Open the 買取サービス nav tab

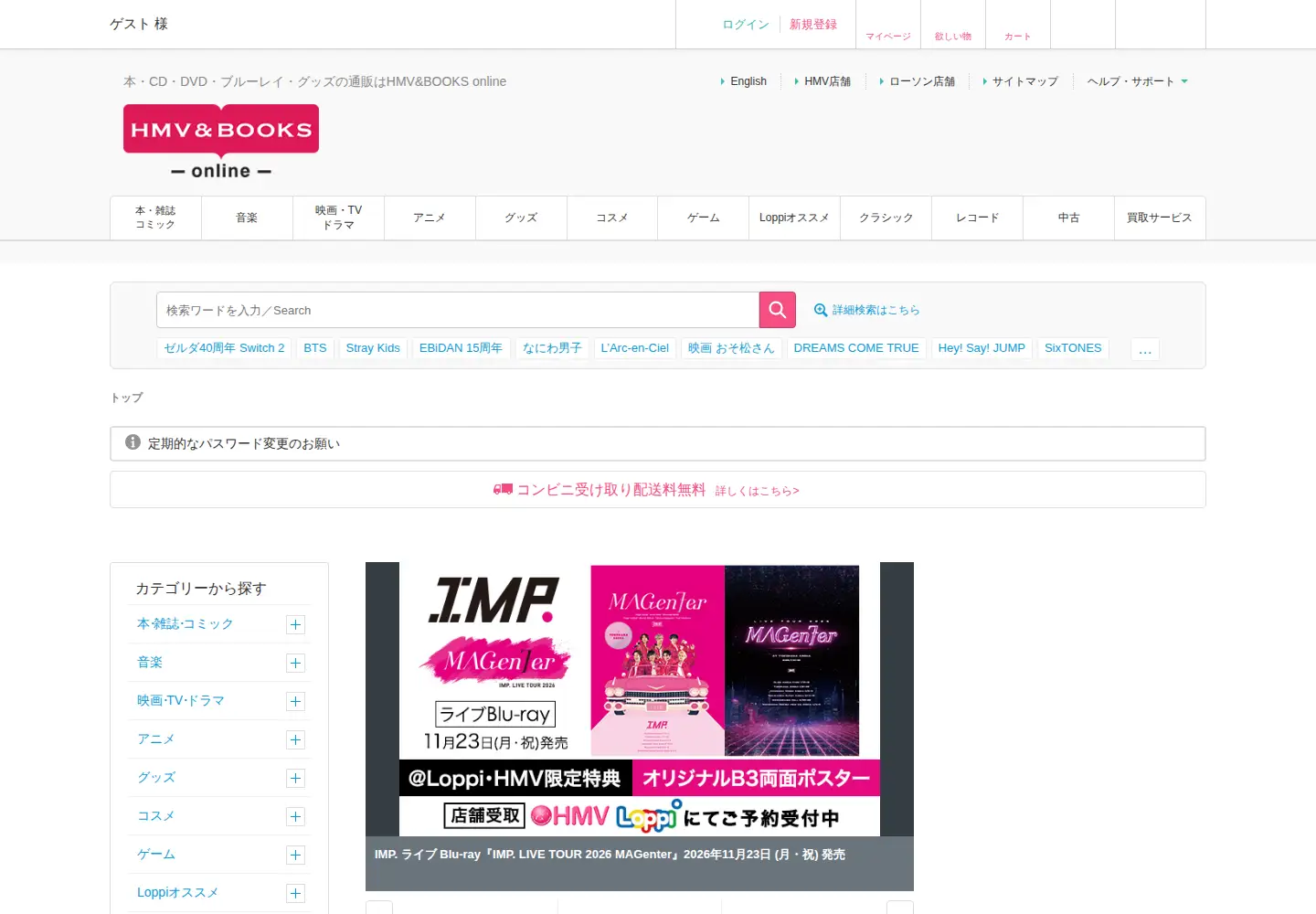tap(1160, 218)
